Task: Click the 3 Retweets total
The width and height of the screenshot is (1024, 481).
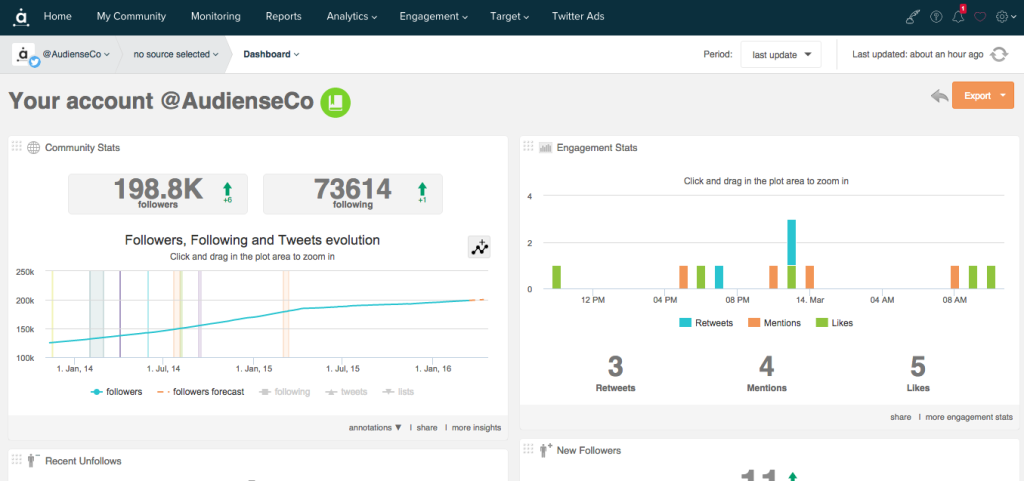Action: point(615,373)
